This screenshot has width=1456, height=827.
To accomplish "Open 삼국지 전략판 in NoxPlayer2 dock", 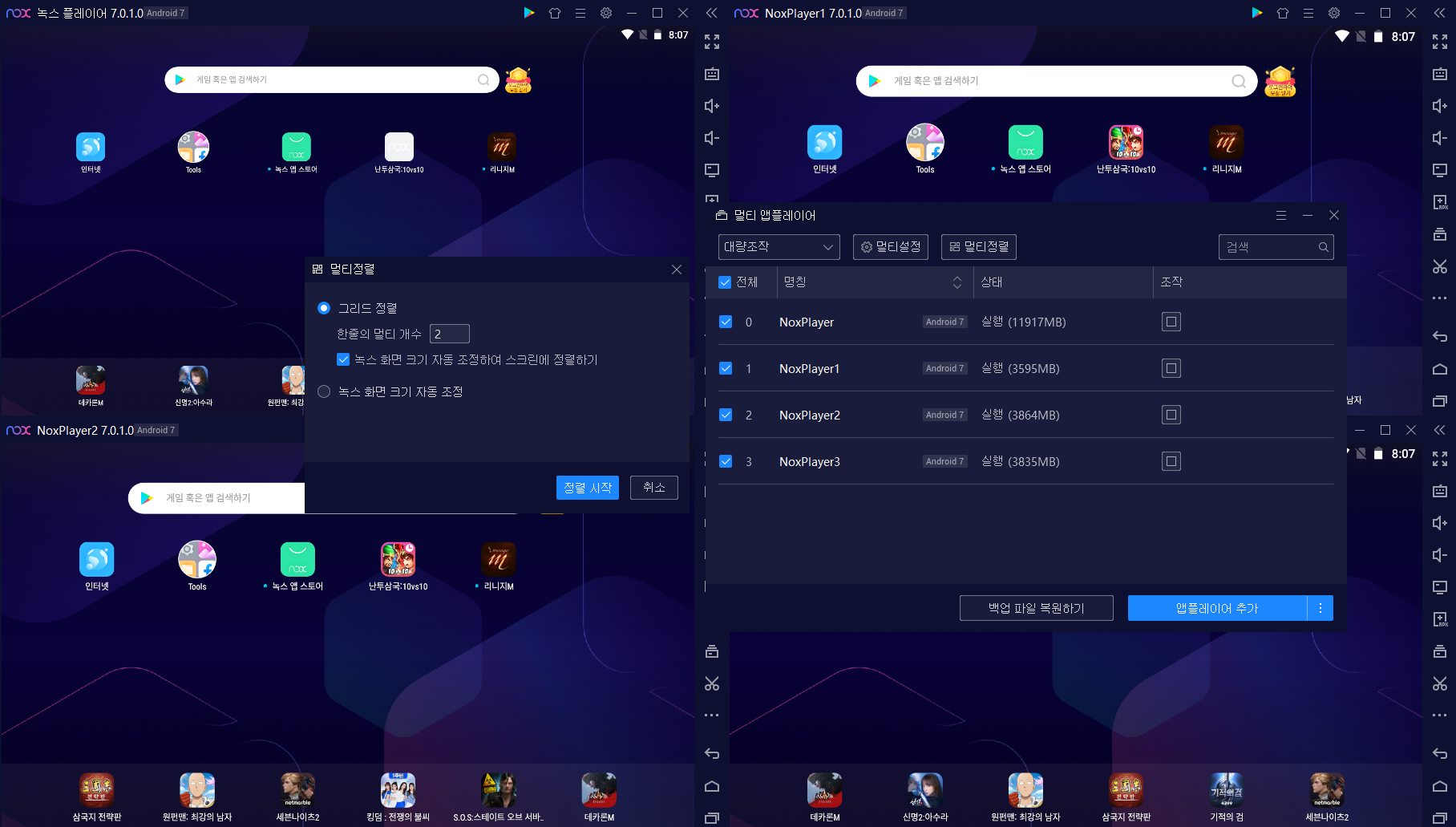I will pyautogui.click(x=97, y=797).
